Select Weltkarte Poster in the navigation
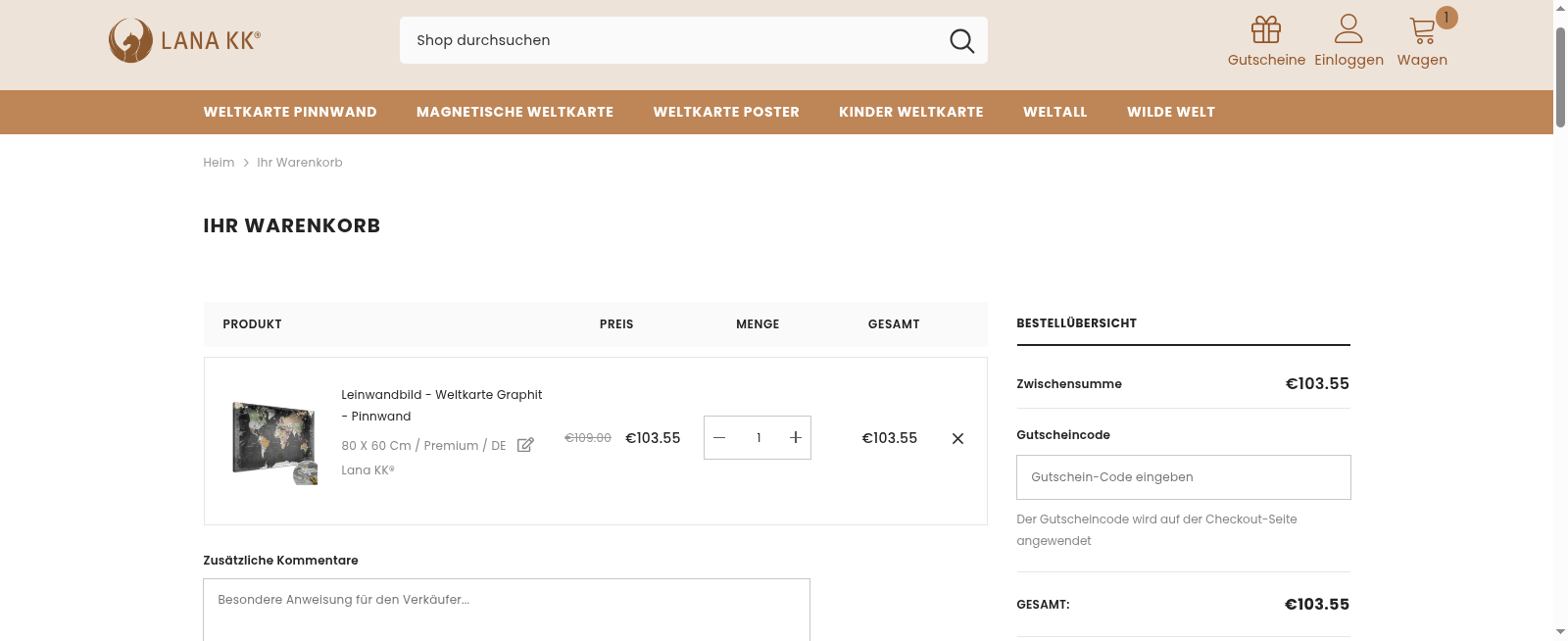Screen dimensions: 1568x641 (x=726, y=112)
